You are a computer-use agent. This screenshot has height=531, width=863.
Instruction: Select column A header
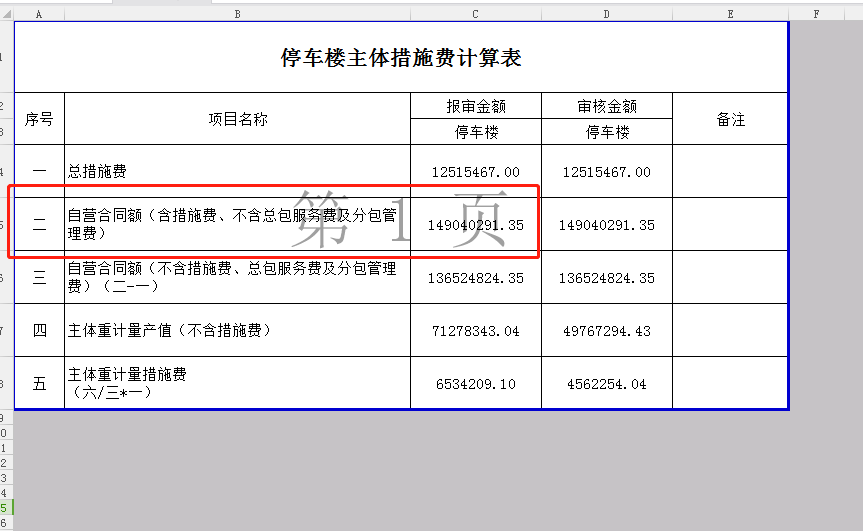tap(39, 14)
